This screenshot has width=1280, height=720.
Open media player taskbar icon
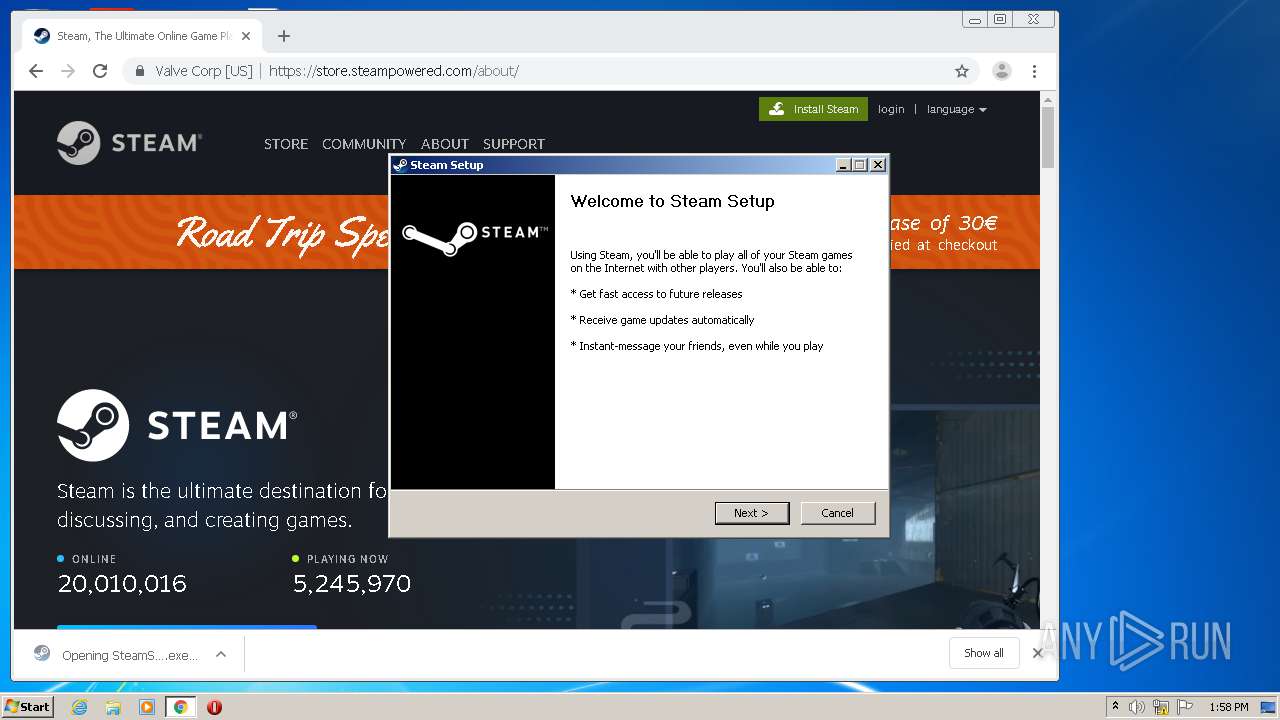(x=147, y=707)
